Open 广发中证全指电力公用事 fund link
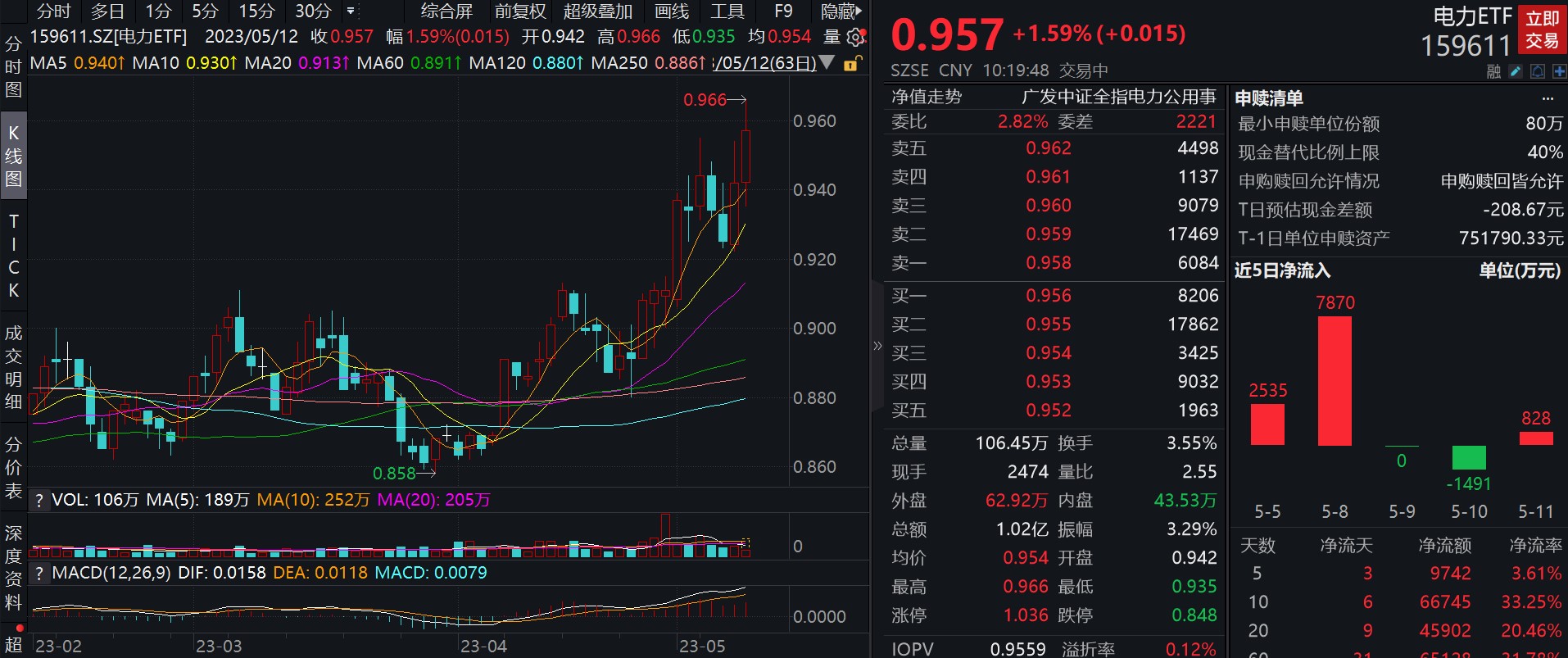The image size is (1568, 658). click(1118, 97)
